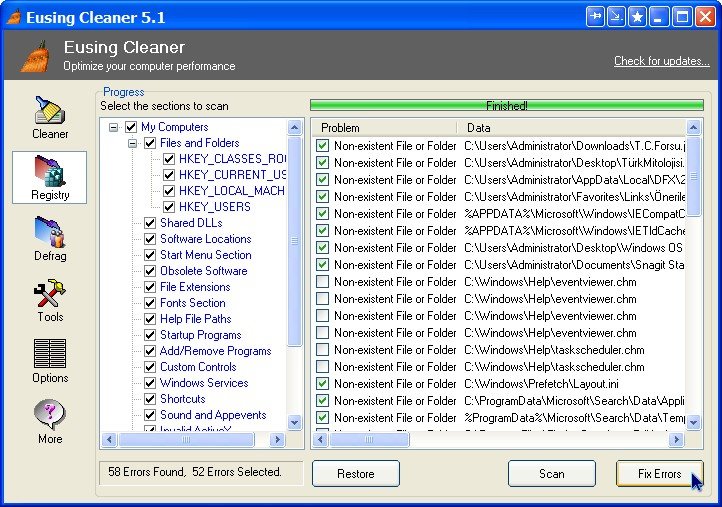
Task: Select the Software Locations tree item
Action: click(205, 239)
